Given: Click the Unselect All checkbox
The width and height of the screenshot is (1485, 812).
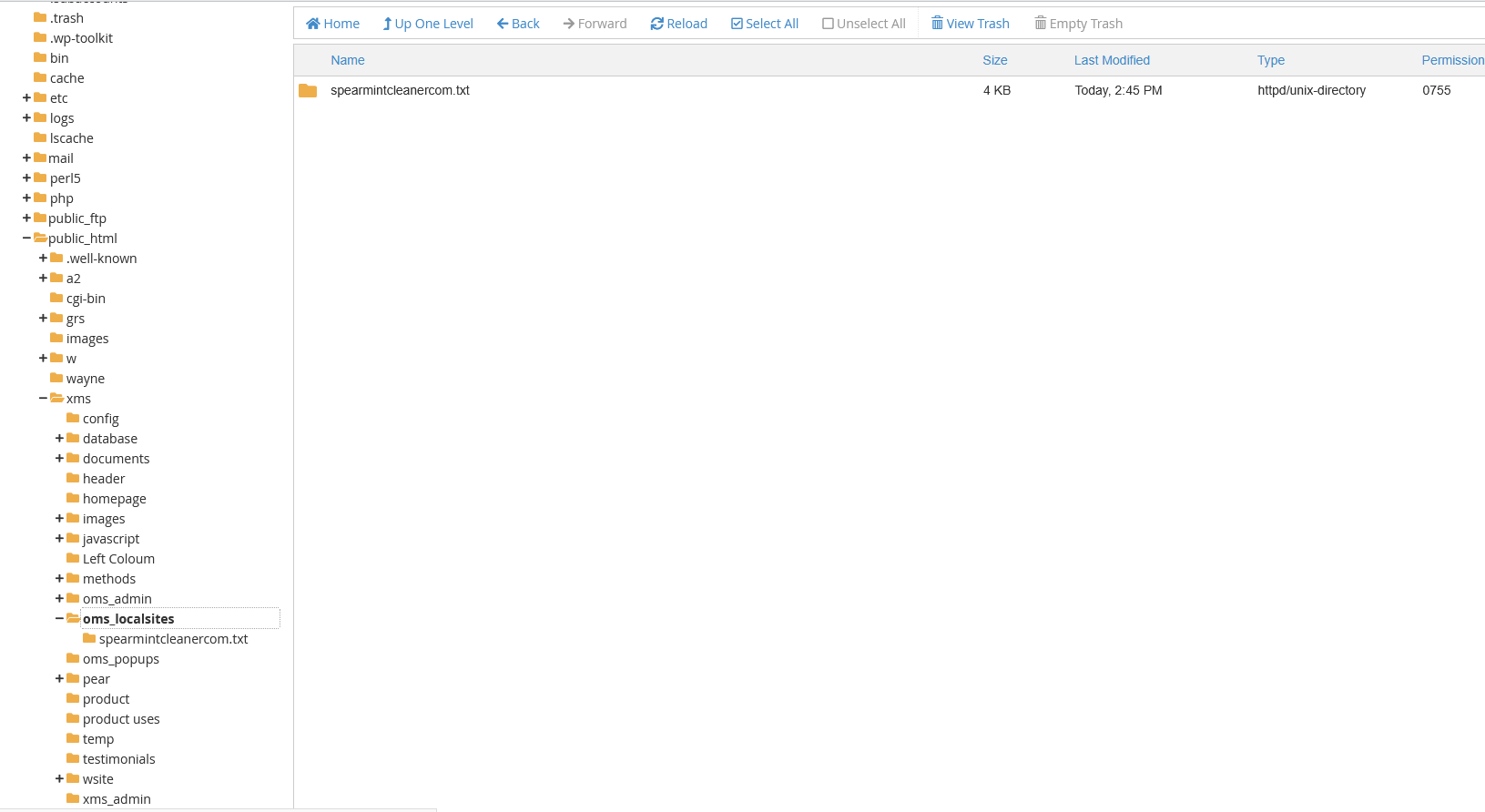Looking at the screenshot, I should pos(828,24).
